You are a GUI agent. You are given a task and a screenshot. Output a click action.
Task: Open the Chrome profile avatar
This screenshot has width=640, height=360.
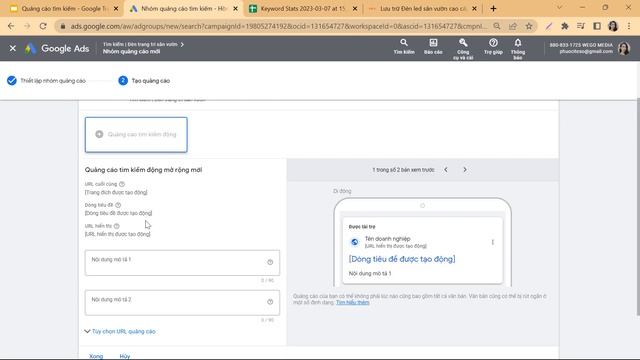point(613,26)
